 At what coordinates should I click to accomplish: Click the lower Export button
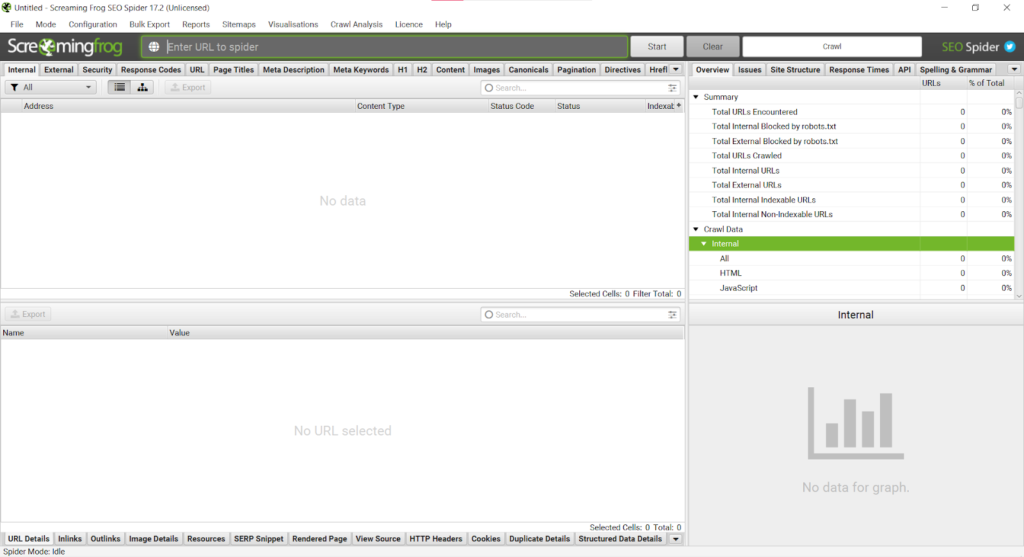29,314
